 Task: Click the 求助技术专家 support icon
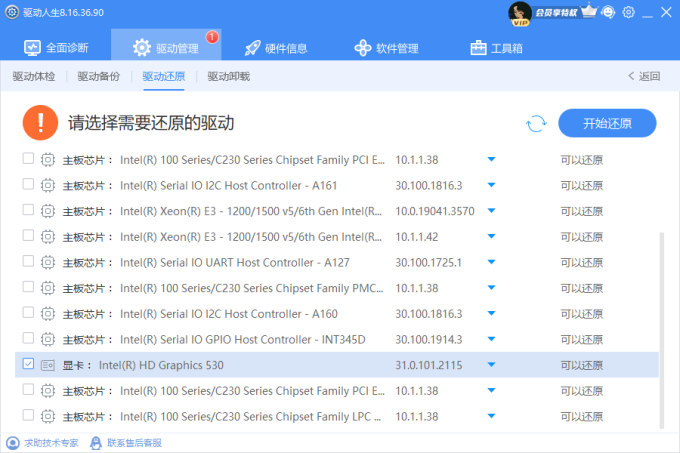13,443
